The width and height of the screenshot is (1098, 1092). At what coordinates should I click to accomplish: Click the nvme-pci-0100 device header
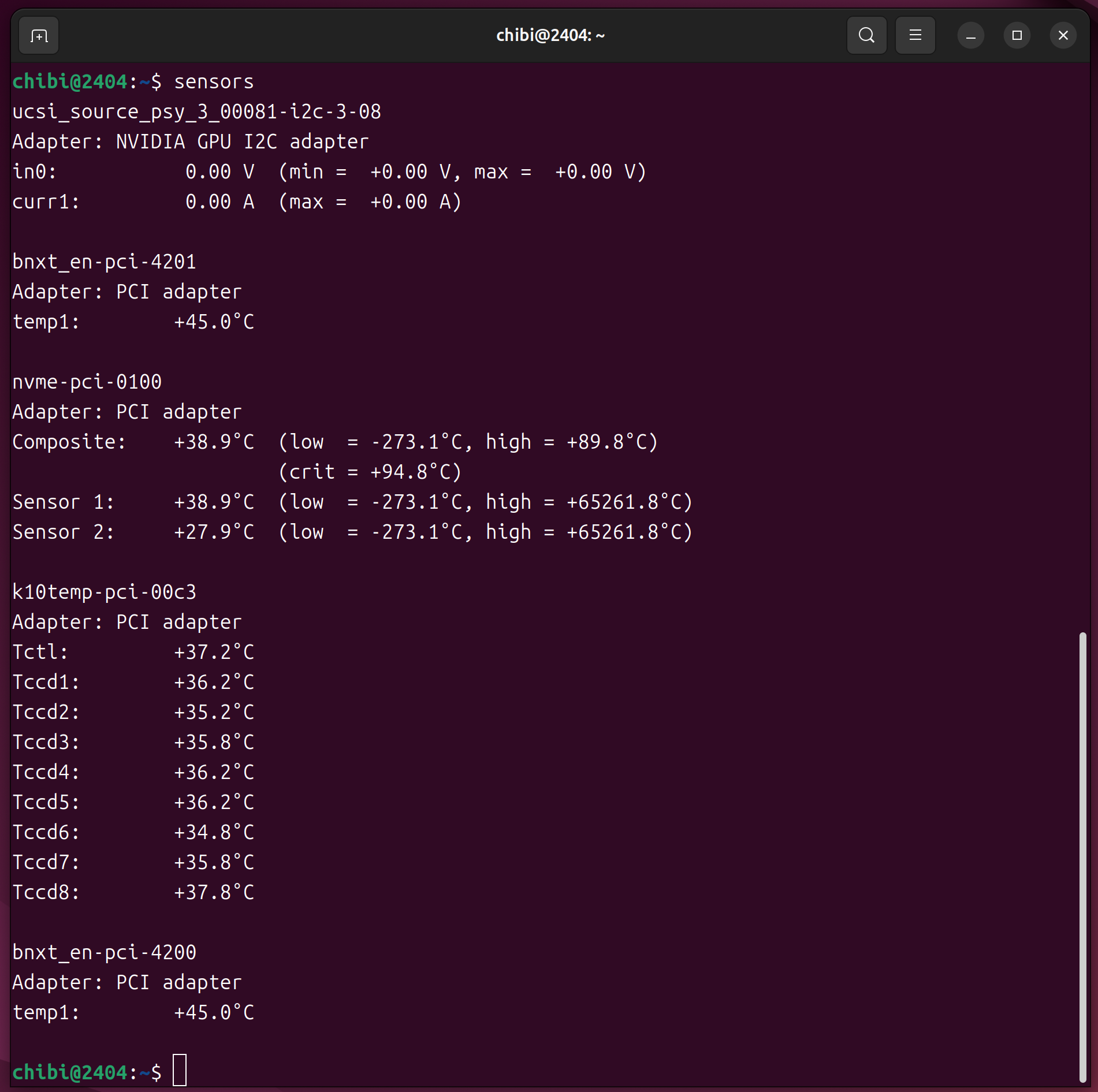87,382
